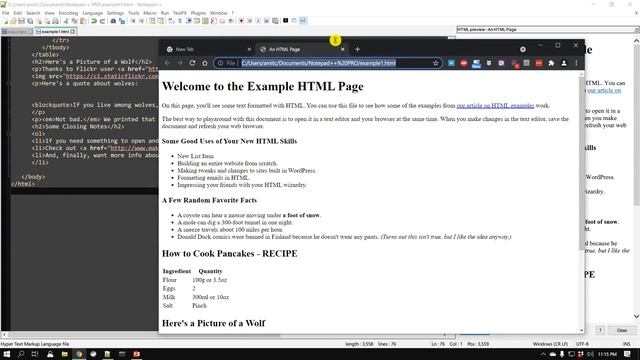This screenshot has width=640, height=360.
Task: Click the Replace icon in the Notepad++ toolbar
Action: pyautogui.click(x=122, y=21)
